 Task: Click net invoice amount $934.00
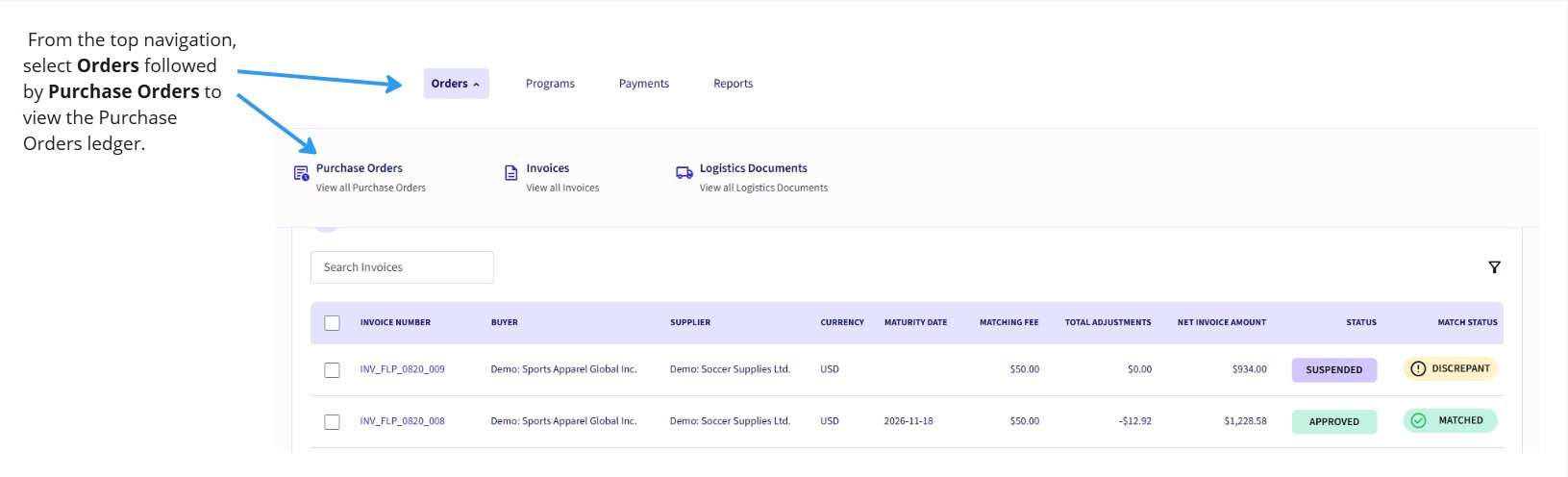[1250, 369]
